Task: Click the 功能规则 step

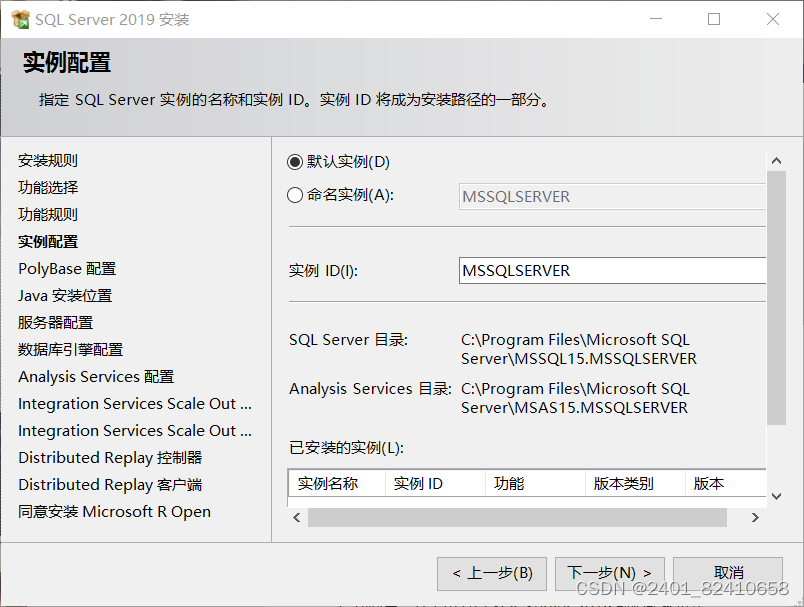Action: [48, 214]
